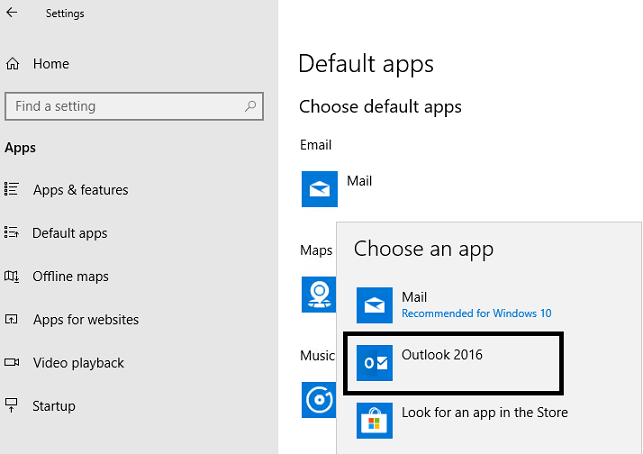Open Video playback settings

coord(78,363)
